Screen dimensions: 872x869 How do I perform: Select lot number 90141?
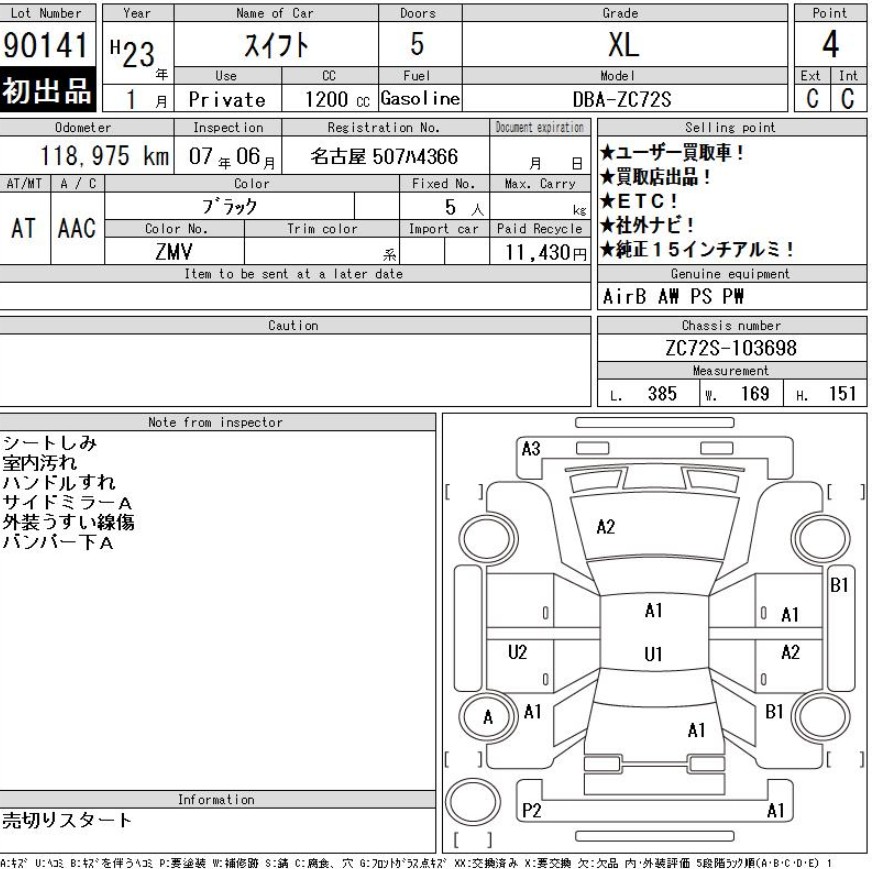tap(50, 45)
